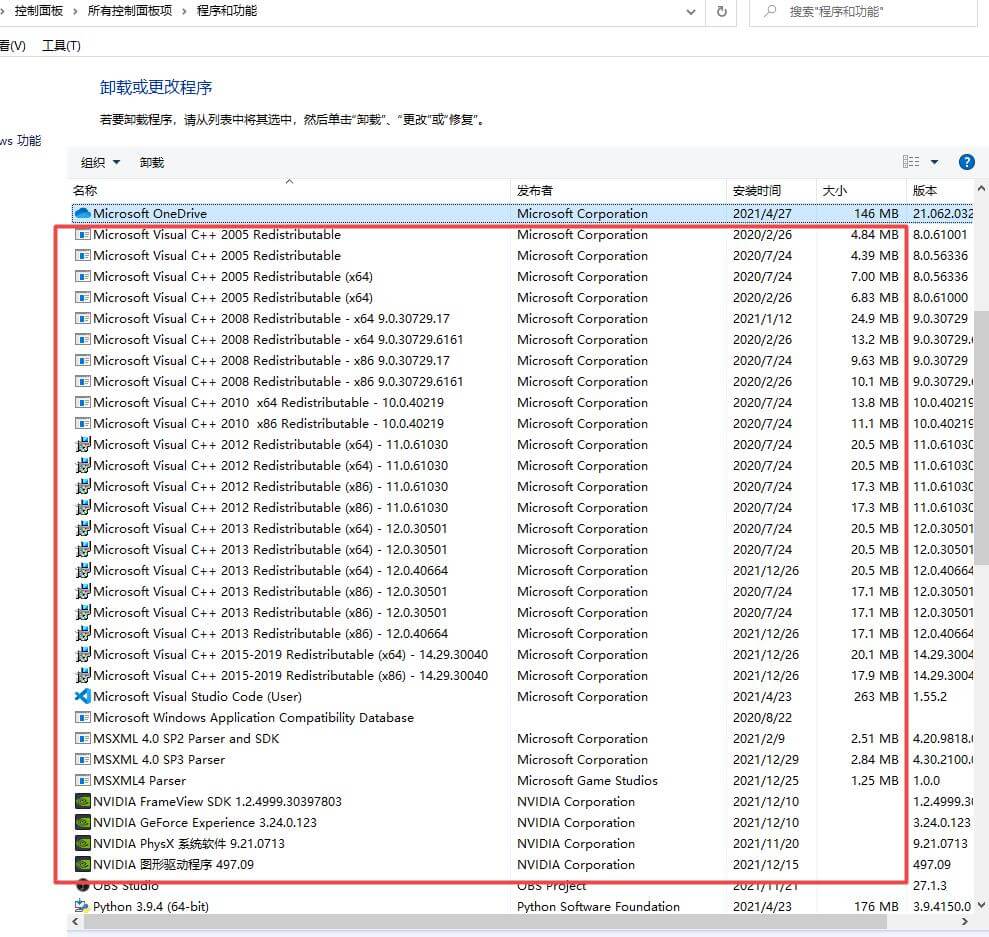Select NVIDIA FrameView SDK 1.2.4999.30397803 entry

click(522, 801)
